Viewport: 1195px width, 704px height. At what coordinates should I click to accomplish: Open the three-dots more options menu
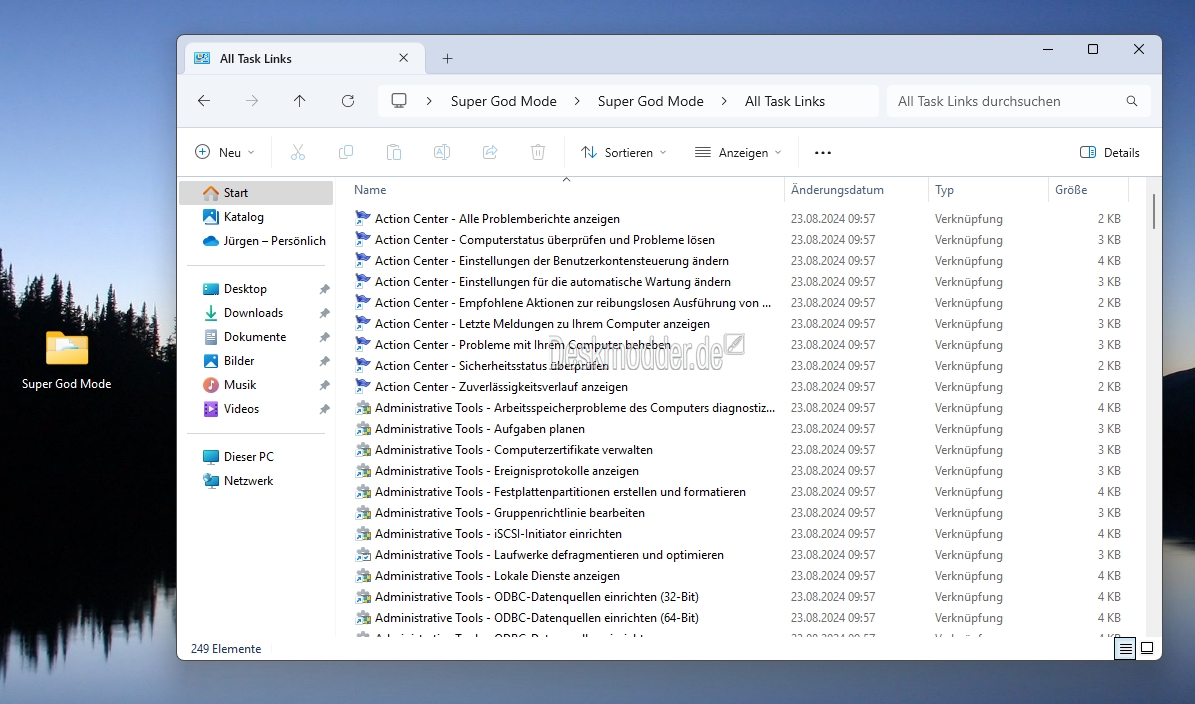(x=822, y=152)
